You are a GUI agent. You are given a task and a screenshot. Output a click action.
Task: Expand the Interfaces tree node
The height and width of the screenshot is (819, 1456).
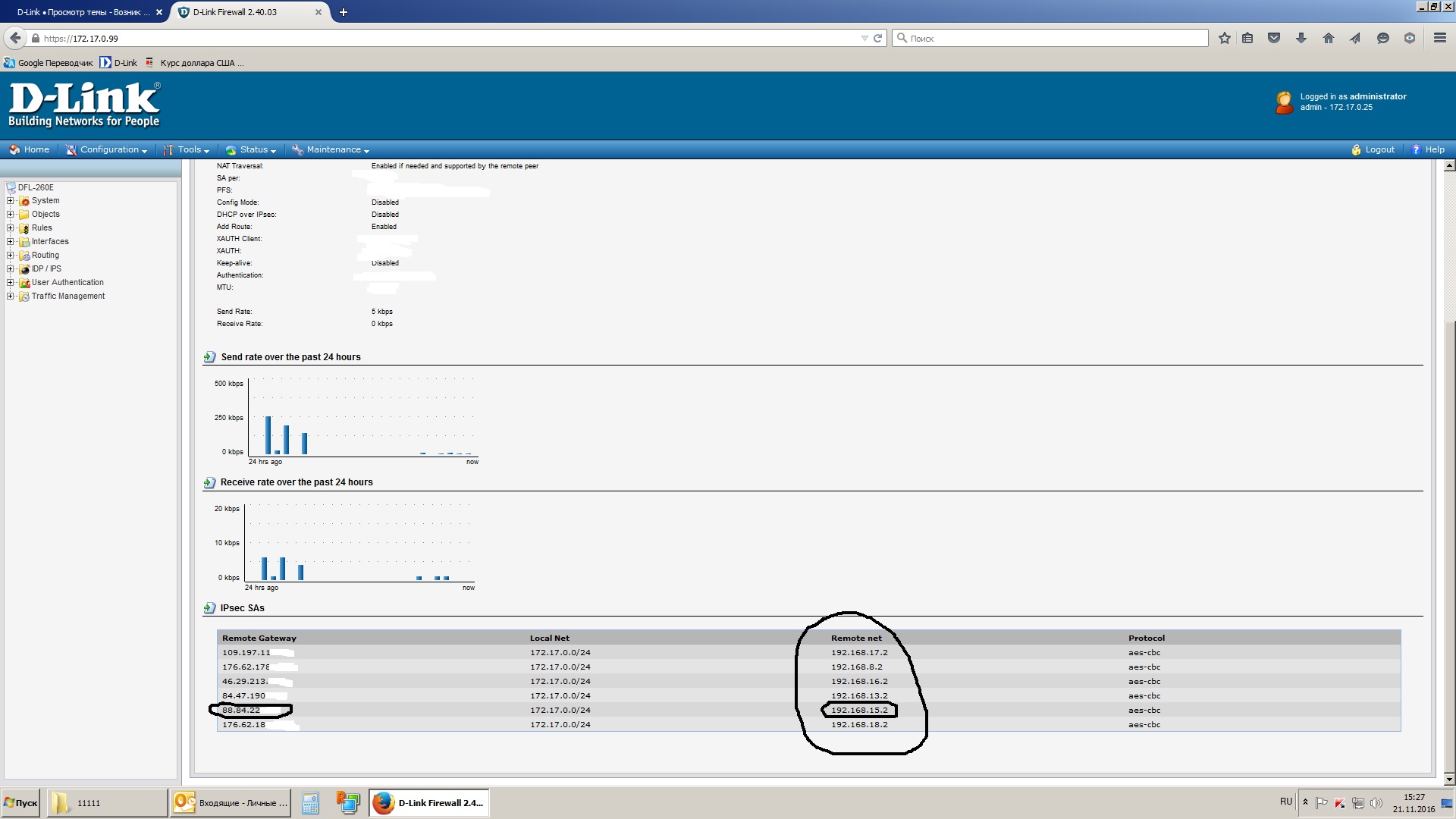11,242
